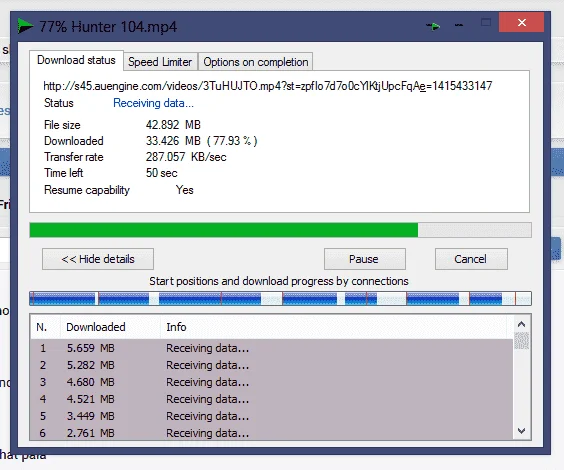Click the Hide details button
Screen dimensions: 564x470
[98, 259]
